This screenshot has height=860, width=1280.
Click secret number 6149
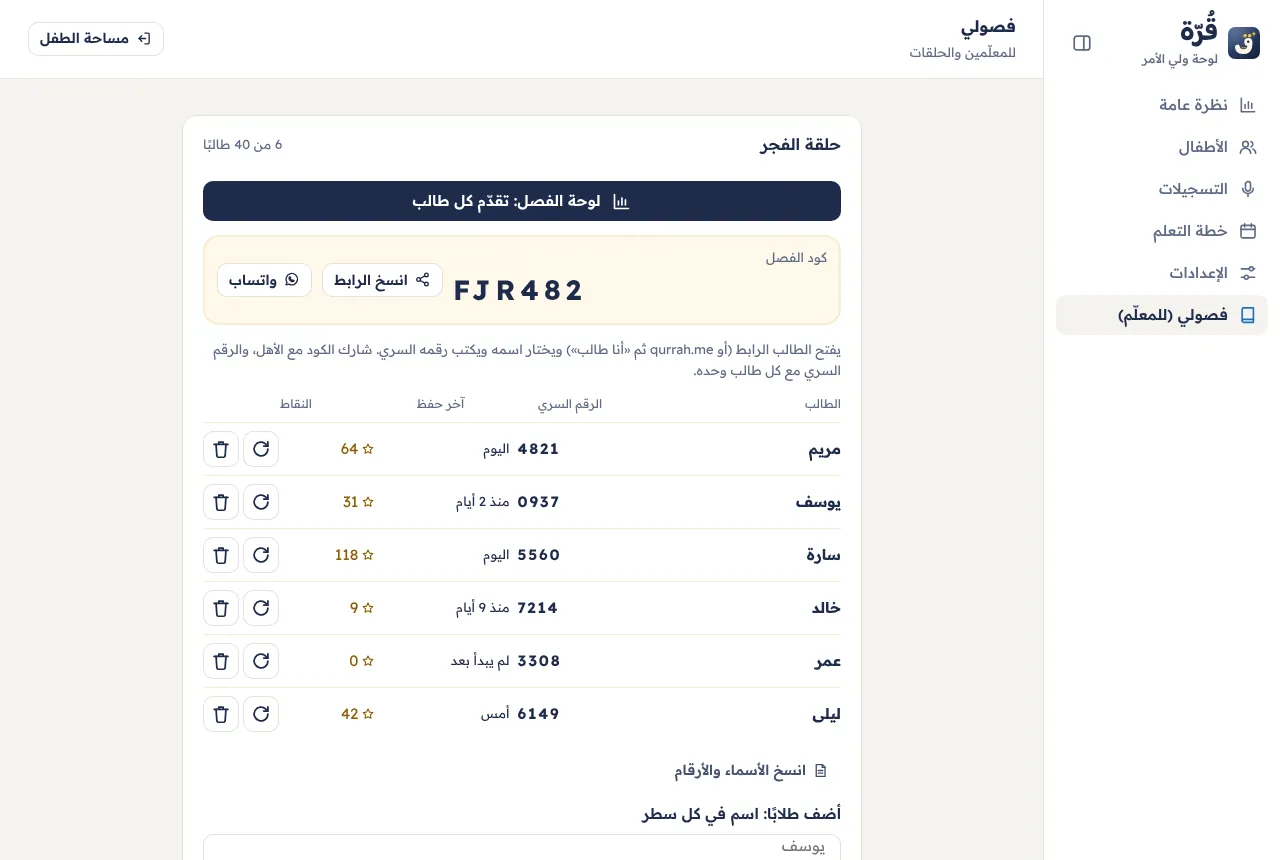tap(538, 714)
